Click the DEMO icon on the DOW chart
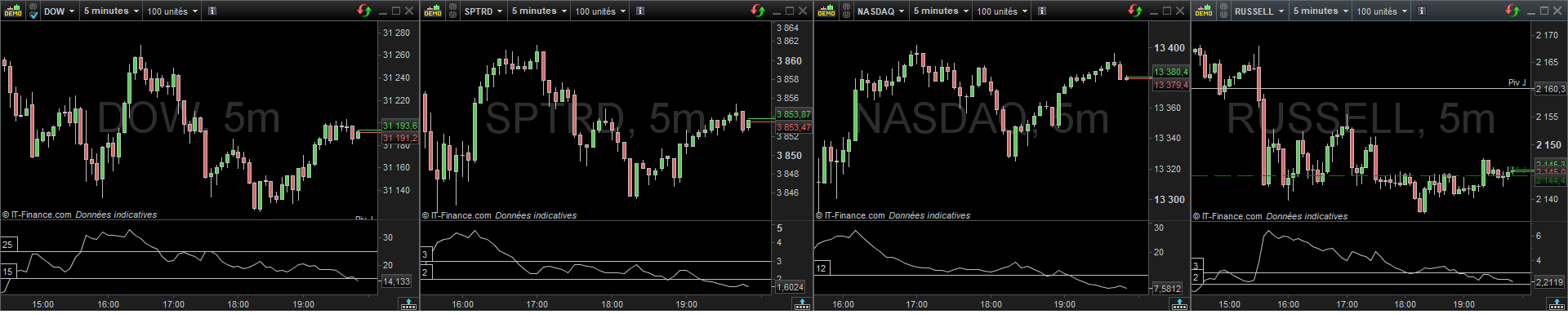Image resolution: width=1568 pixels, height=314 pixels. [12, 11]
